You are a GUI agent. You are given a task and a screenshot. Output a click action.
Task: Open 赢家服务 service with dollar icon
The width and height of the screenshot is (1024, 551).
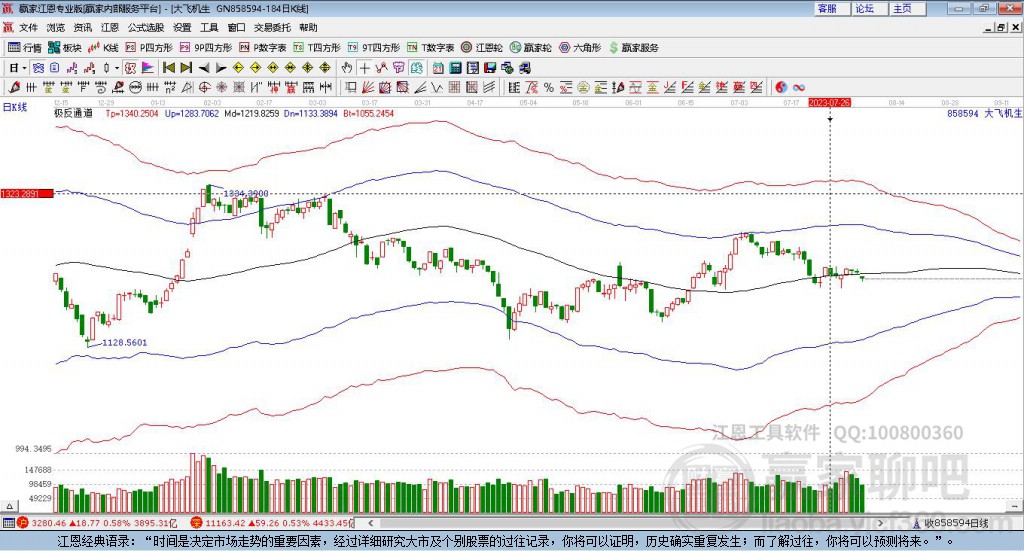click(633, 48)
